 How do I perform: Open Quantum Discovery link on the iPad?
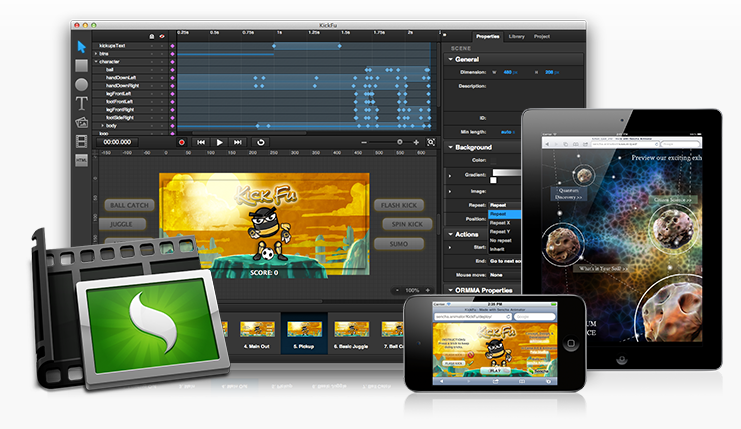click(x=569, y=194)
